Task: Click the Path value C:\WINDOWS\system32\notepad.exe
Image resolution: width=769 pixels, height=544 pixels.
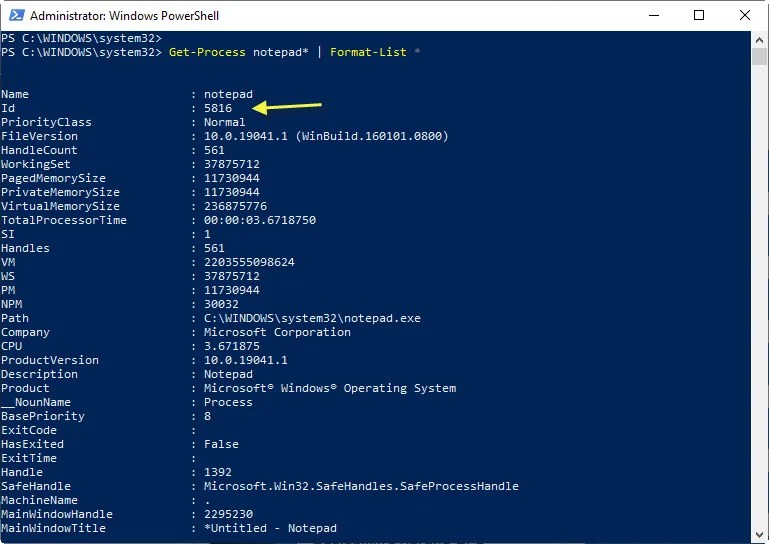Action: click(312, 318)
